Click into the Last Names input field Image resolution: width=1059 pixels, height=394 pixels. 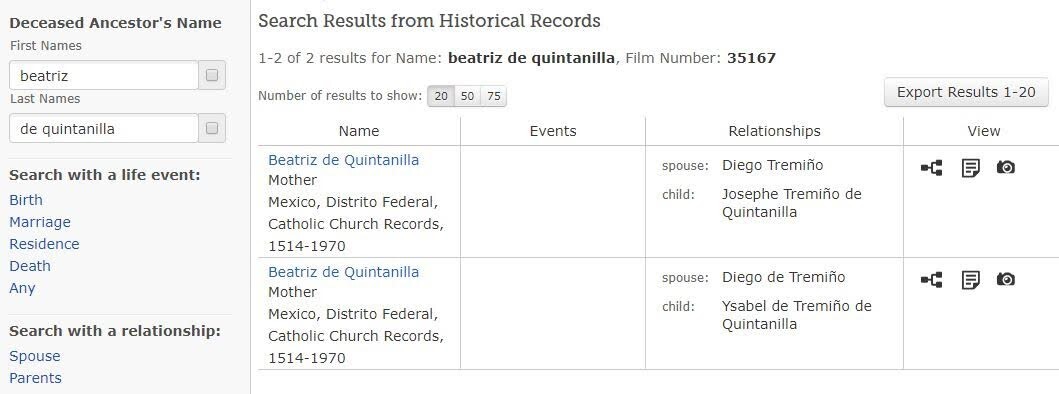[x=104, y=128]
